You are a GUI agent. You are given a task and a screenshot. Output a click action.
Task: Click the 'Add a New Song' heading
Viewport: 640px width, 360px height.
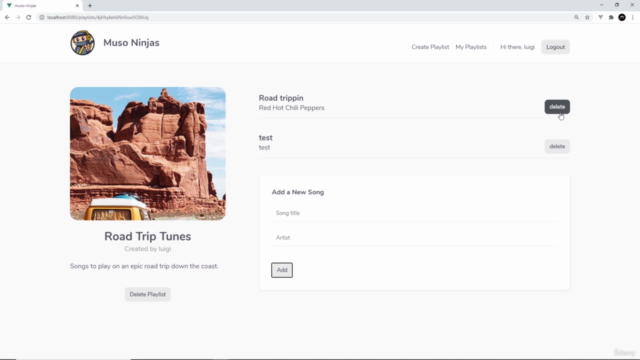point(298,192)
